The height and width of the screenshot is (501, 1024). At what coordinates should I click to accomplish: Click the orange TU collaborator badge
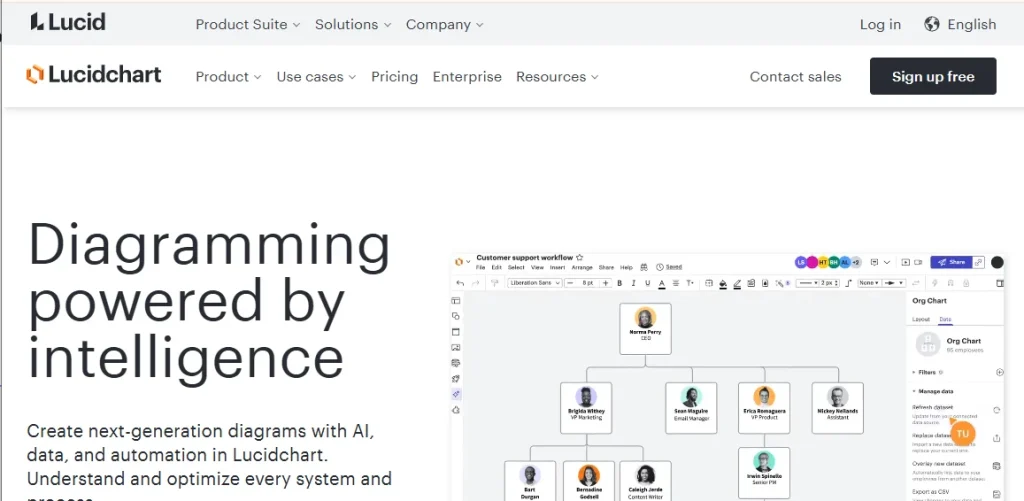click(962, 434)
